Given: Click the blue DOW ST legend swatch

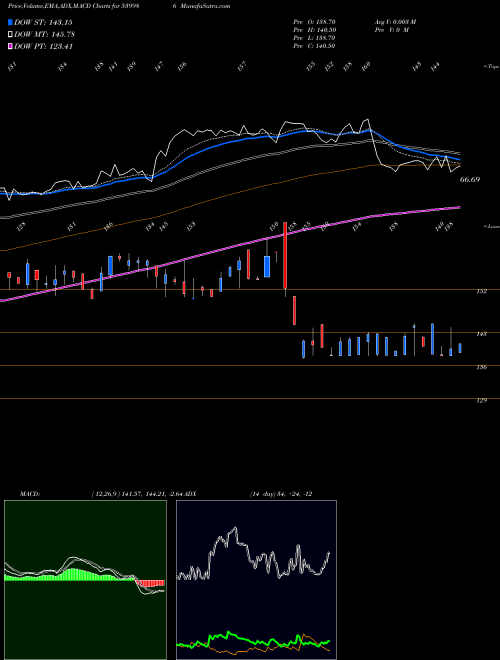Looking at the screenshot, I should (10, 22).
